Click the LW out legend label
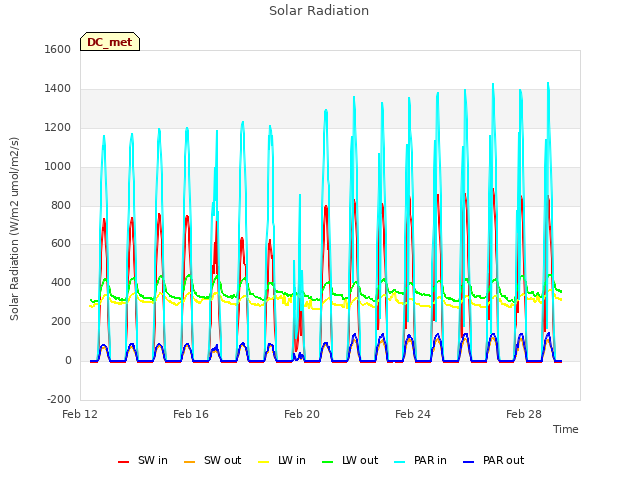Screen dimensions: 640x480 coord(360,460)
